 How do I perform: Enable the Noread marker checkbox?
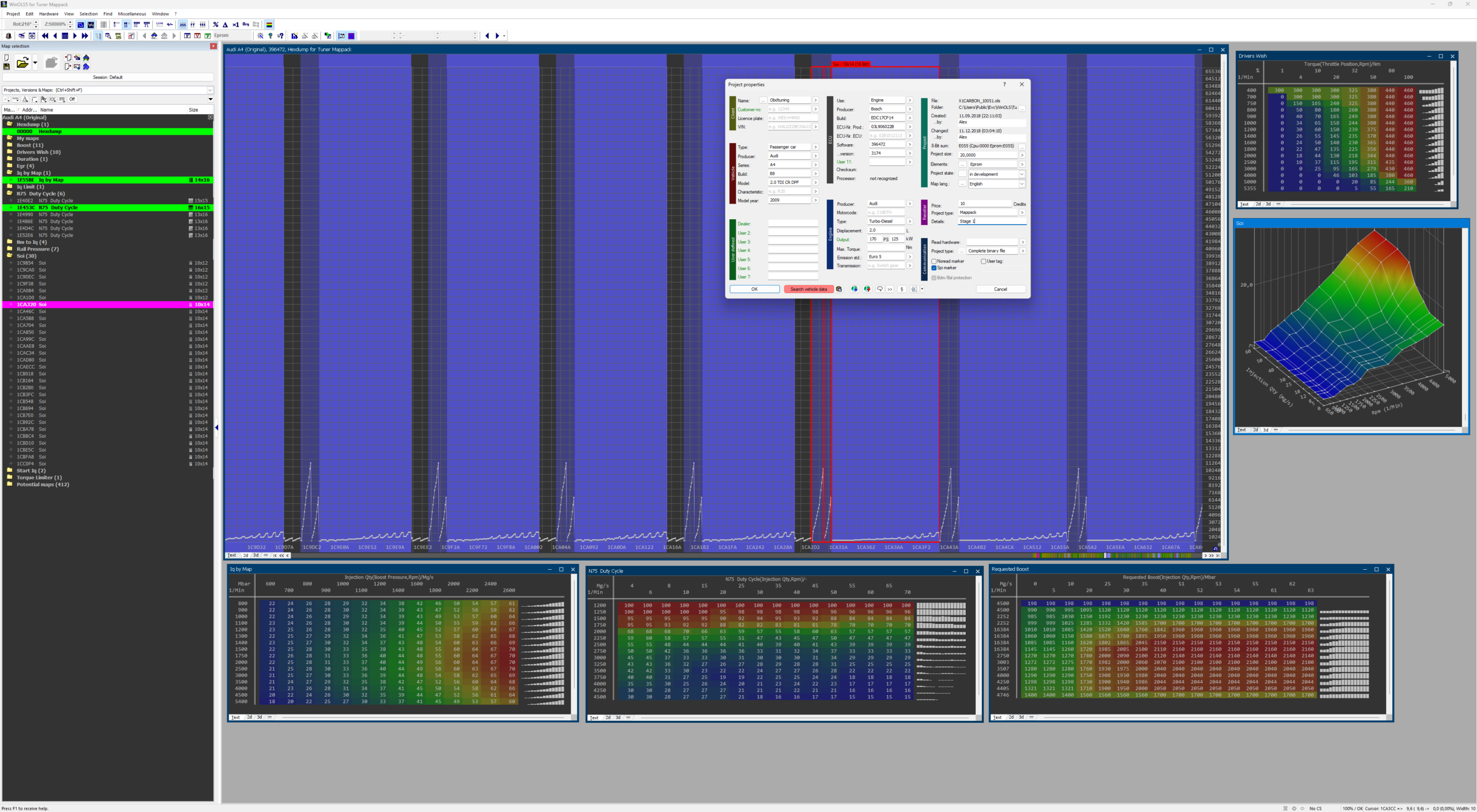(x=934, y=261)
